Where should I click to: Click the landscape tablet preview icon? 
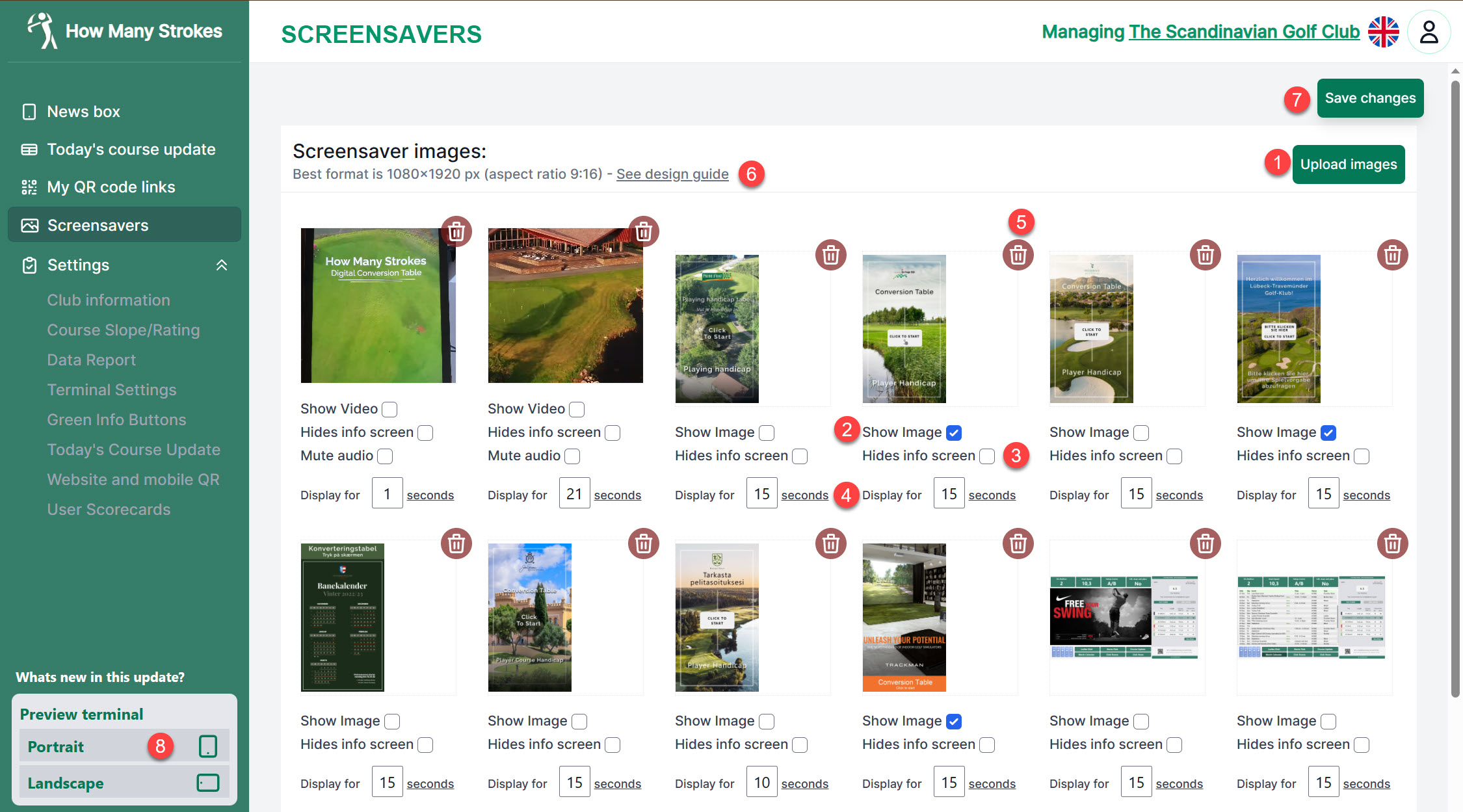[208, 783]
